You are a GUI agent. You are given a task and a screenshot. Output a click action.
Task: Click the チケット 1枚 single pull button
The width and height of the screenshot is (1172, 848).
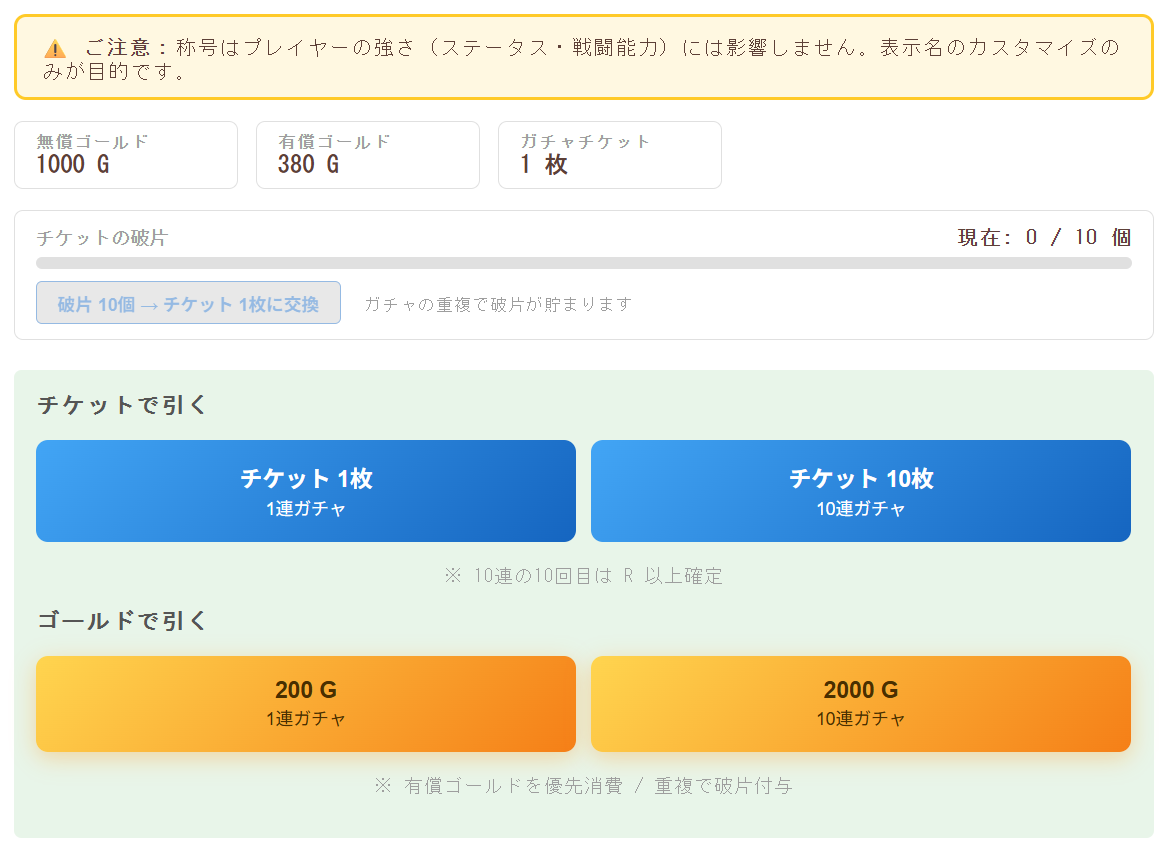click(x=306, y=490)
